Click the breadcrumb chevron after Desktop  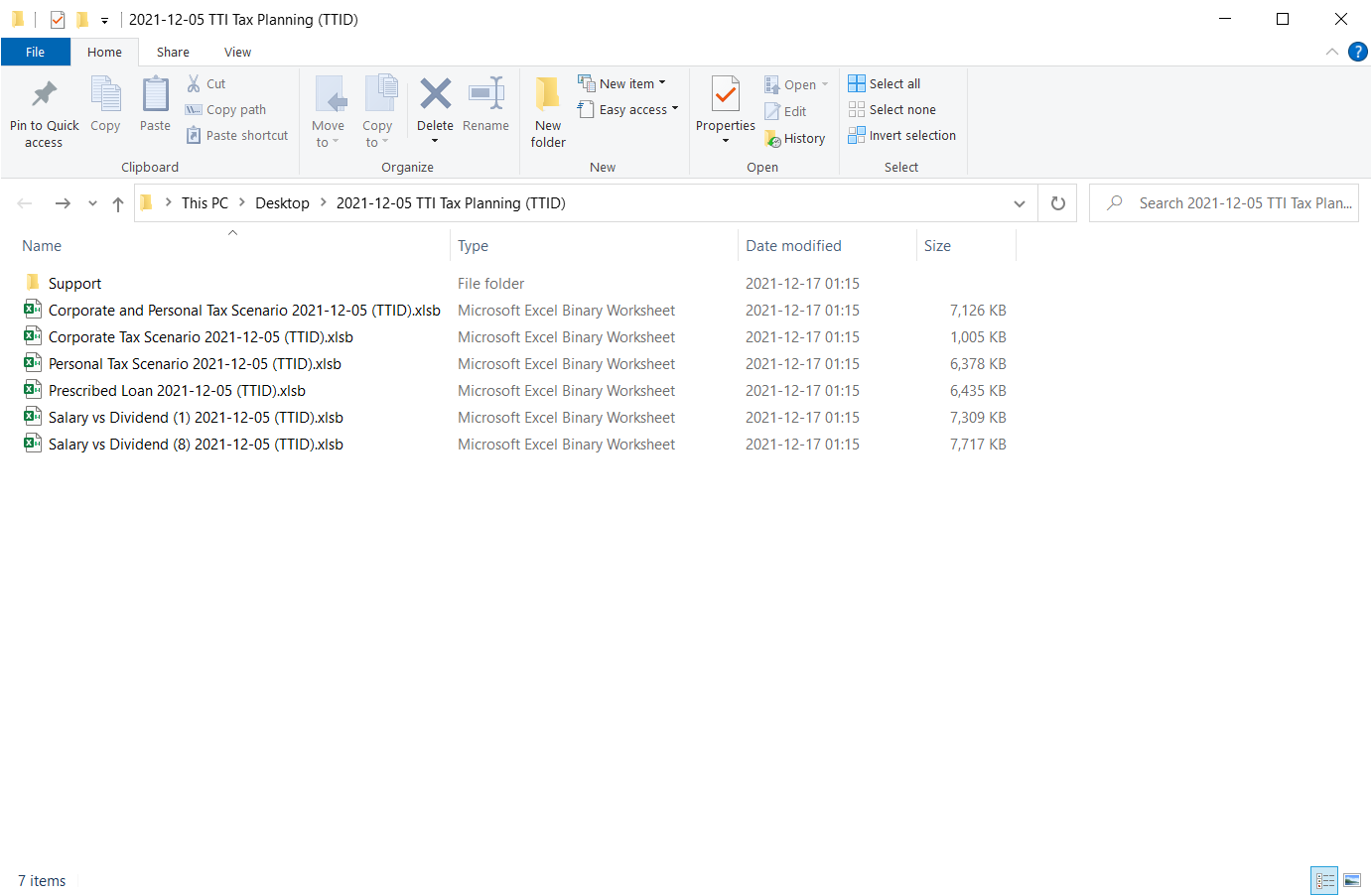(323, 202)
